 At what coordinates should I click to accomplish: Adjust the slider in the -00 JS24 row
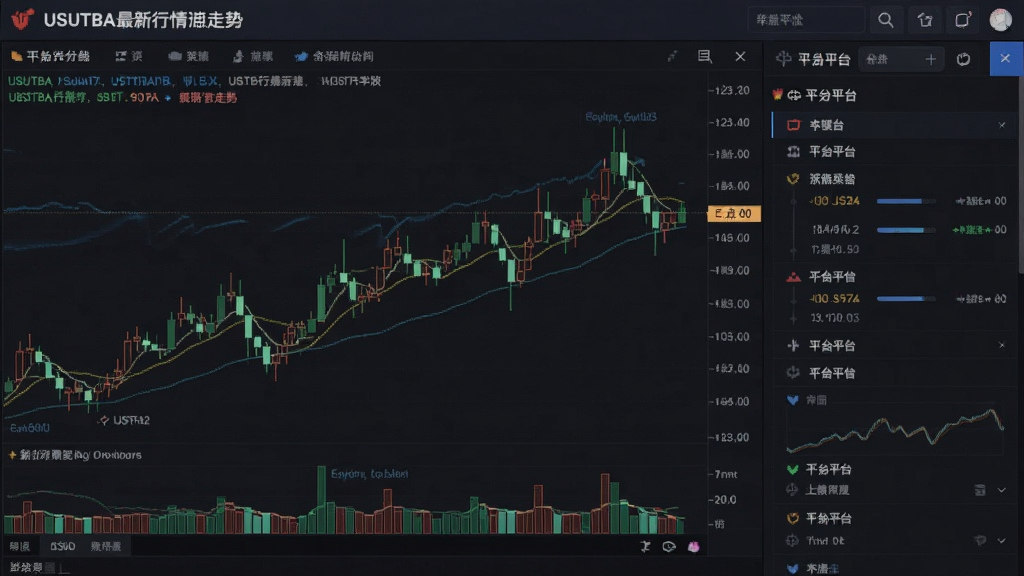tap(906, 201)
